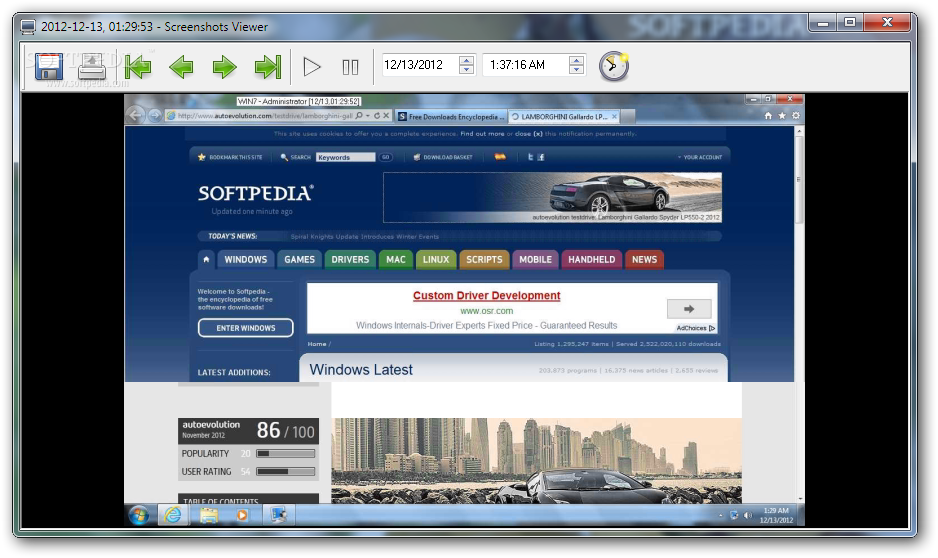
Task: Click the Softpedia logo
Action: [255, 193]
